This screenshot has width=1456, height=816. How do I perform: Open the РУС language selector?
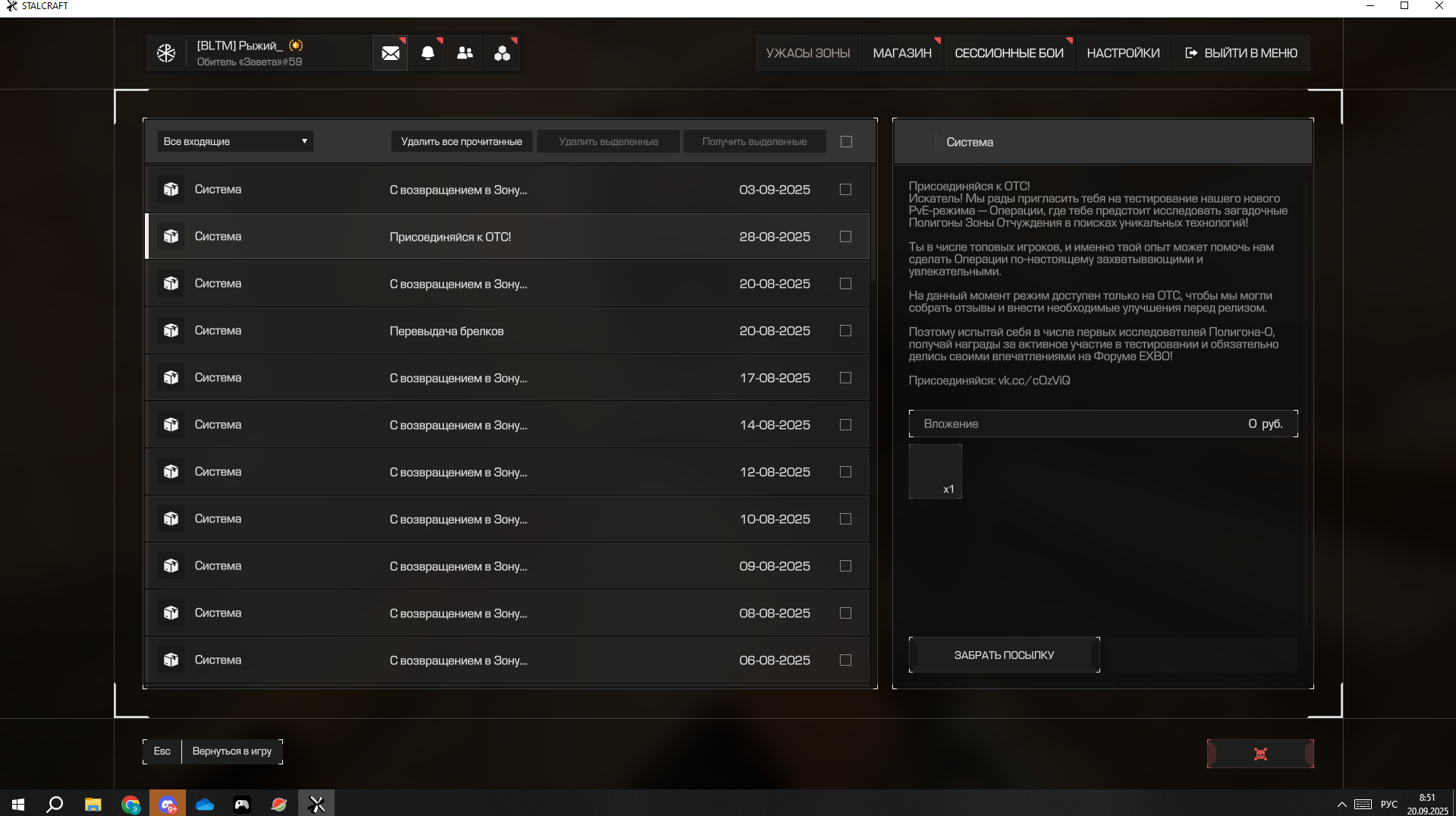pos(1388,804)
